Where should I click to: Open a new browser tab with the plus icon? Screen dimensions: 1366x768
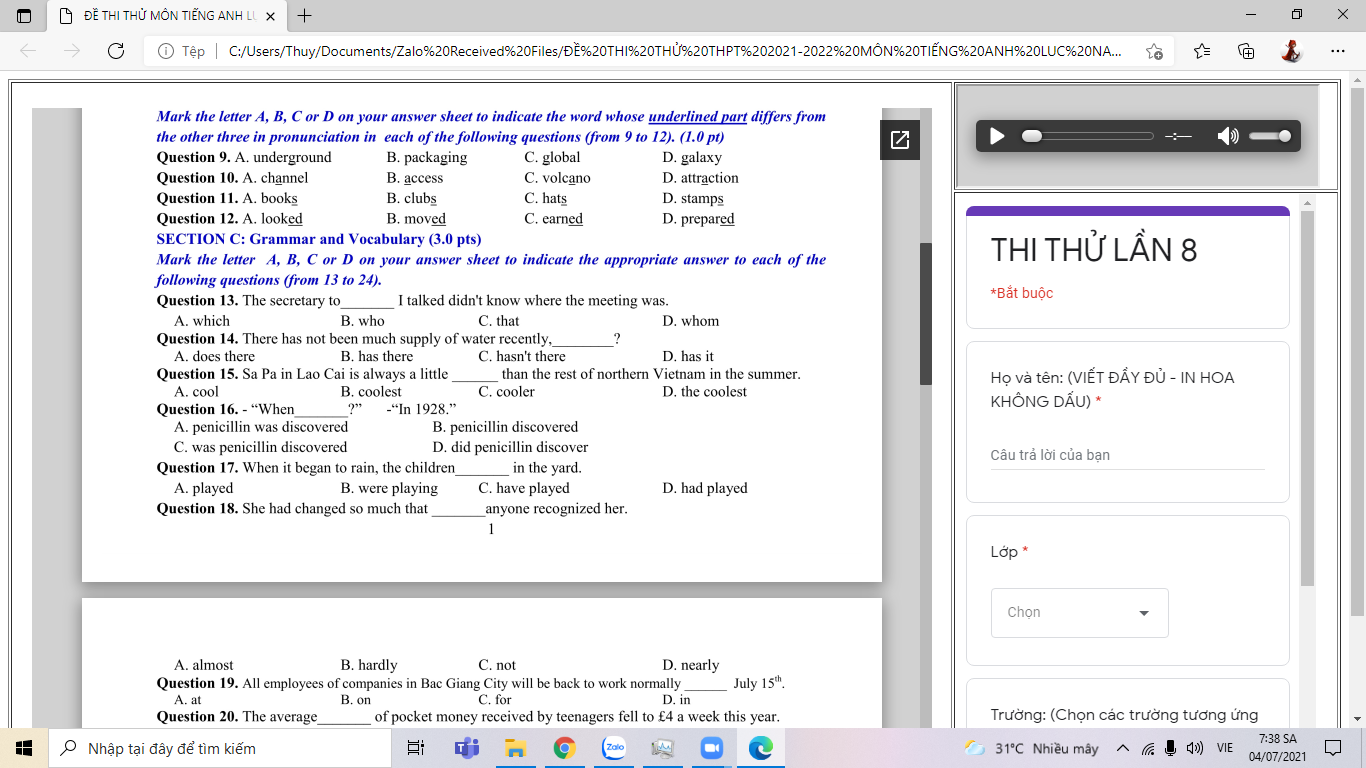coord(305,15)
